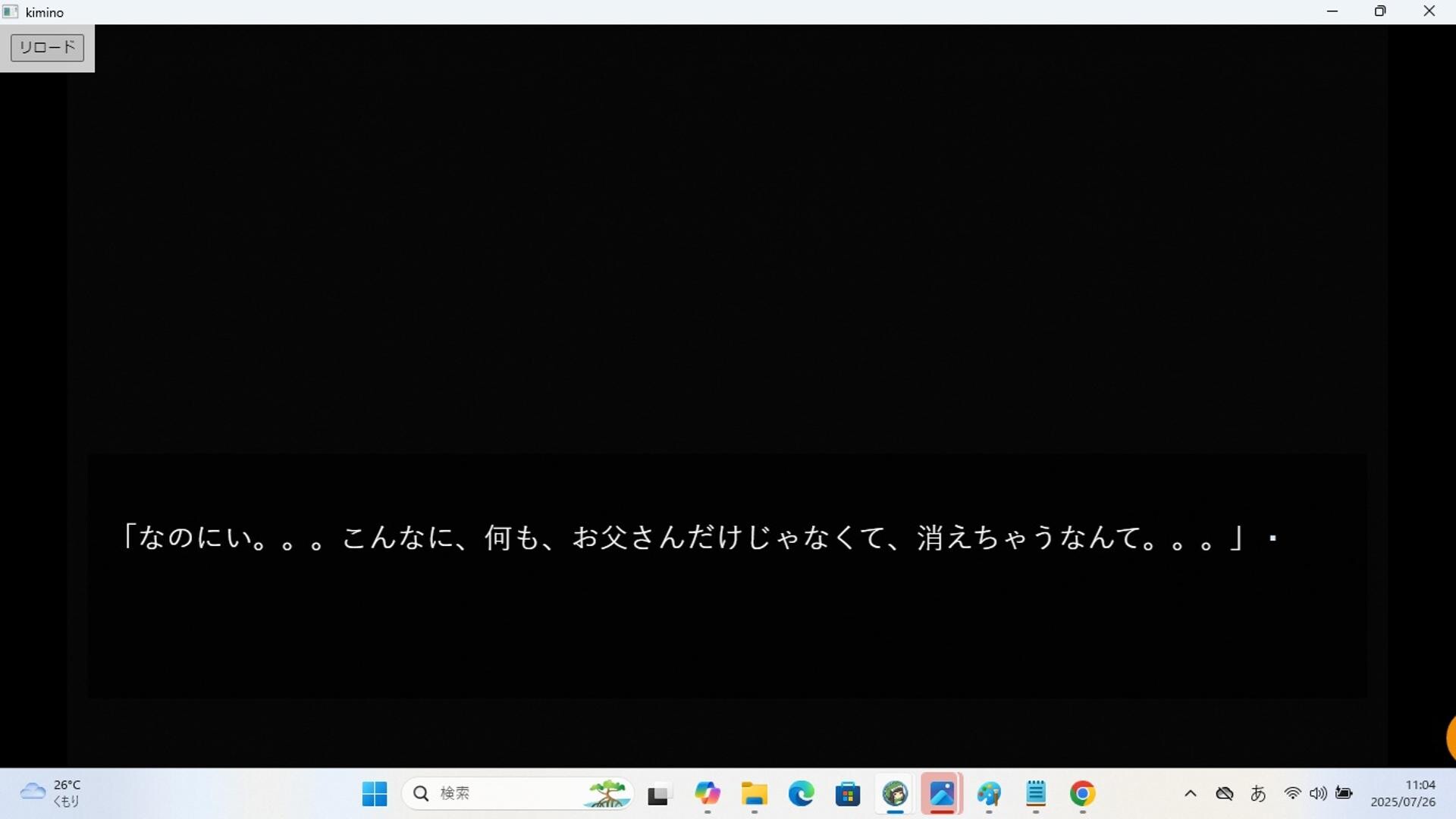The image size is (1456, 819).
Task: Open the Photos app from the taskbar
Action: coord(941,794)
